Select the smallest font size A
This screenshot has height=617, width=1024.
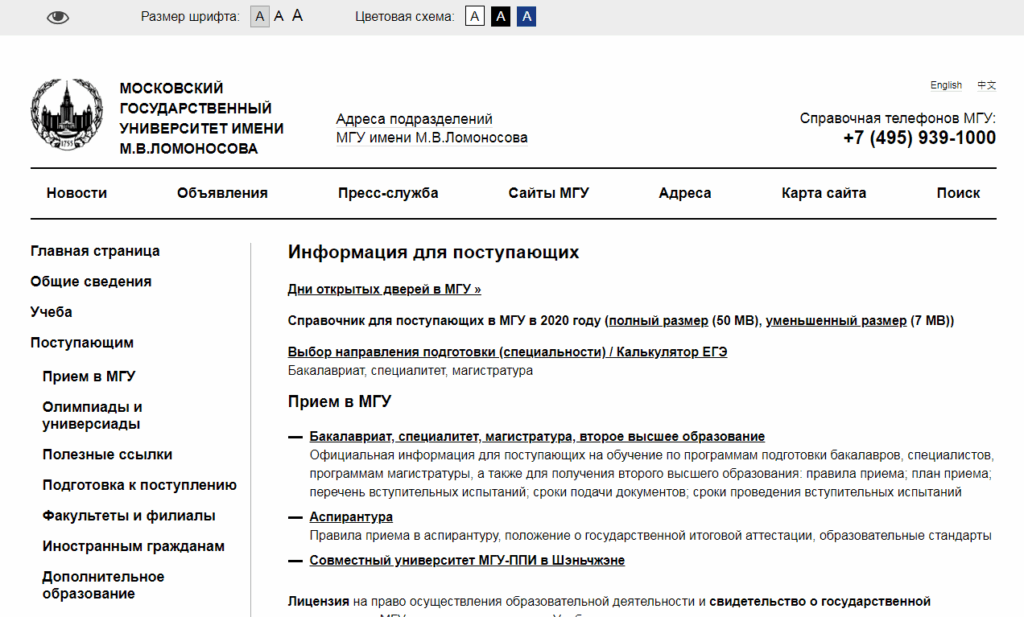click(260, 16)
